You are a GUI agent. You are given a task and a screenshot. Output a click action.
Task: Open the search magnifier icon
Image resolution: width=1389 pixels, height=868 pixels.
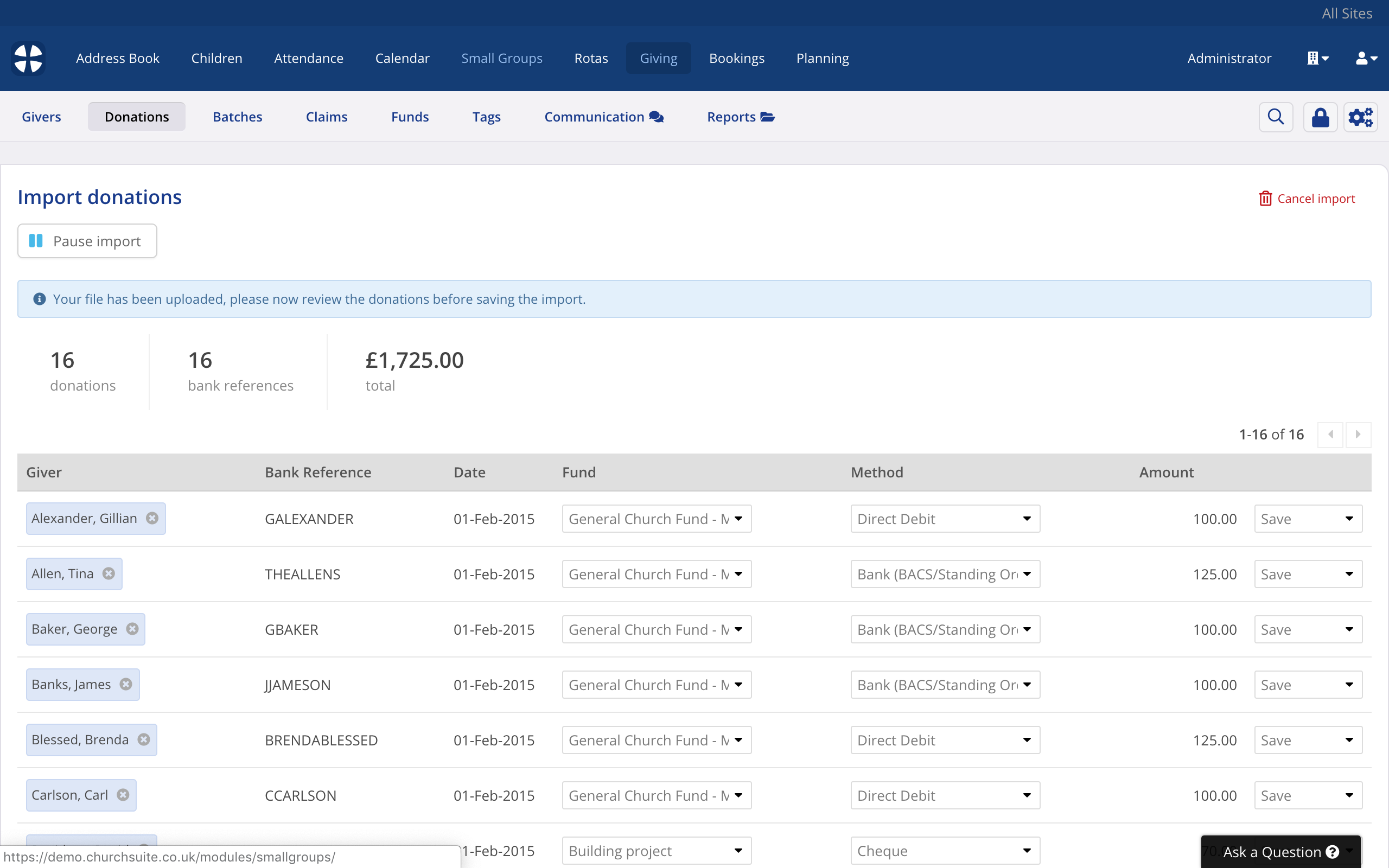click(1276, 117)
